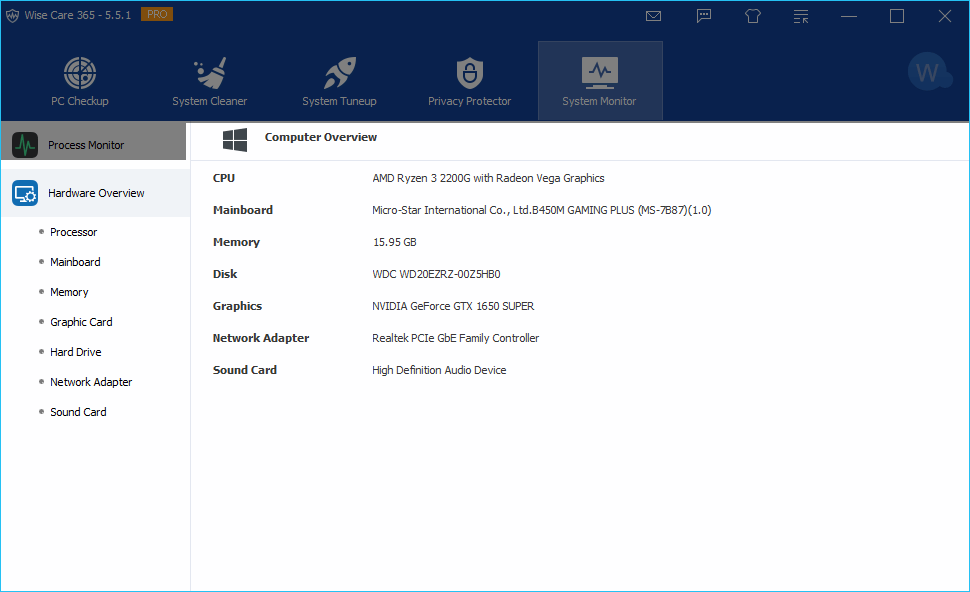Click the Disk label in overview
This screenshot has height=592, width=970.
pyautogui.click(x=225, y=274)
